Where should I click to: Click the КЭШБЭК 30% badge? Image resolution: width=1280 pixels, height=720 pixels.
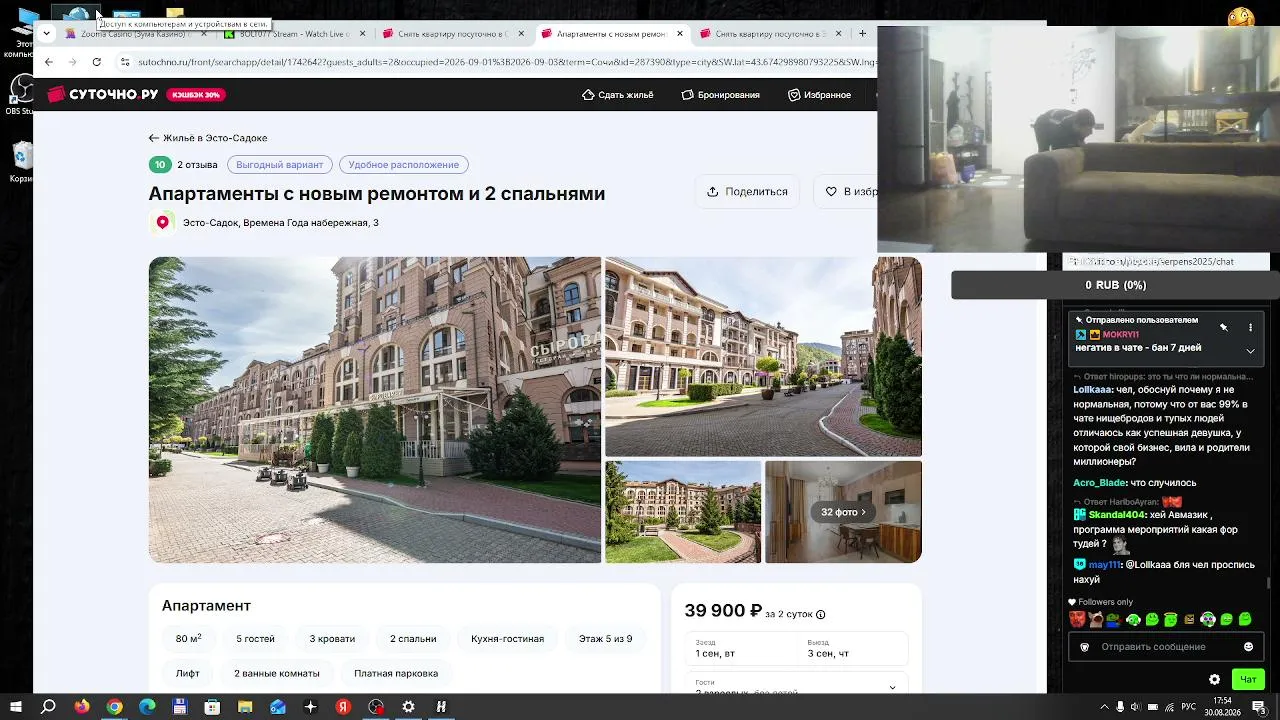(196, 95)
